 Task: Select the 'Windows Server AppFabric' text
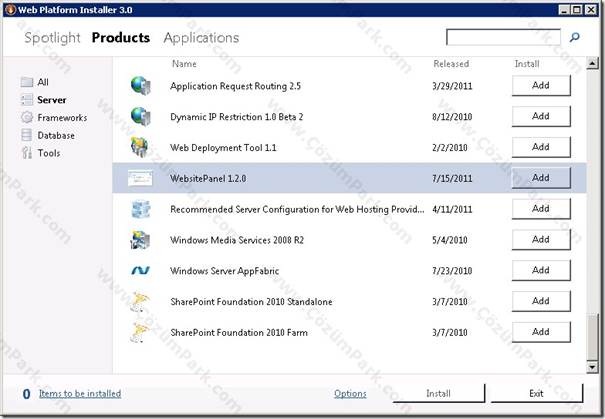225,271
